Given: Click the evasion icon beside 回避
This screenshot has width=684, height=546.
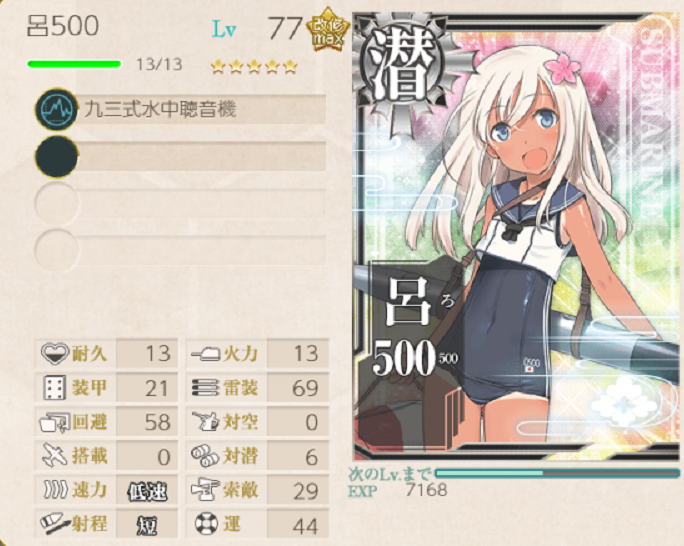Looking at the screenshot, I should pyautogui.click(x=55, y=422).
